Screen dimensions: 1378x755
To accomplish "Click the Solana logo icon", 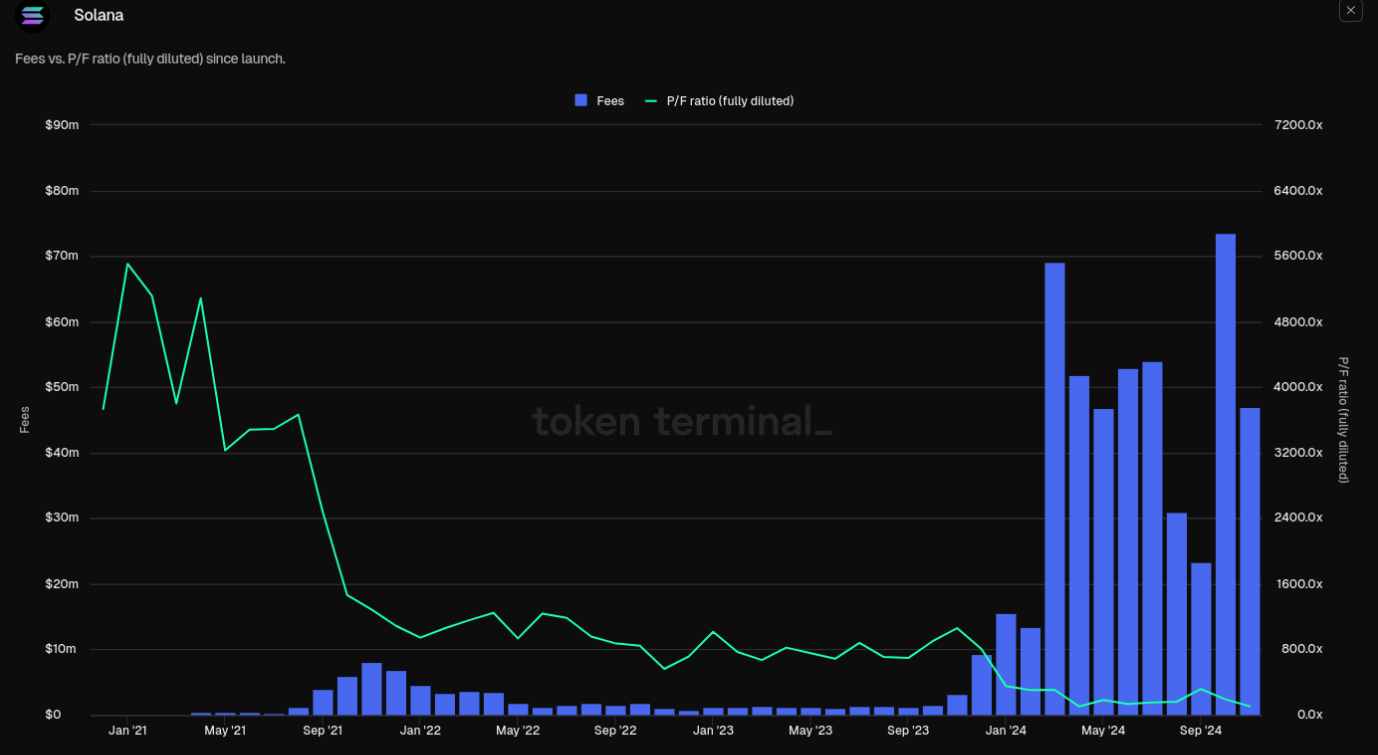I will coord(32,17).
